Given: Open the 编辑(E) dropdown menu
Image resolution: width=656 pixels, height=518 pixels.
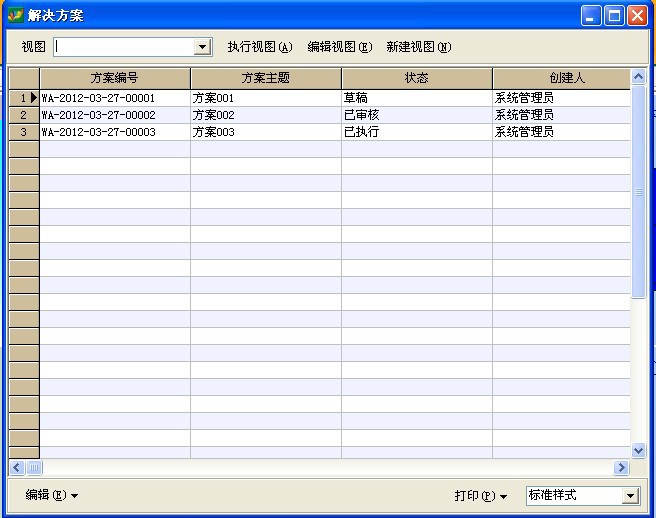Looking at the screenshot, I should pyautogui.click(x=52, y=495).
